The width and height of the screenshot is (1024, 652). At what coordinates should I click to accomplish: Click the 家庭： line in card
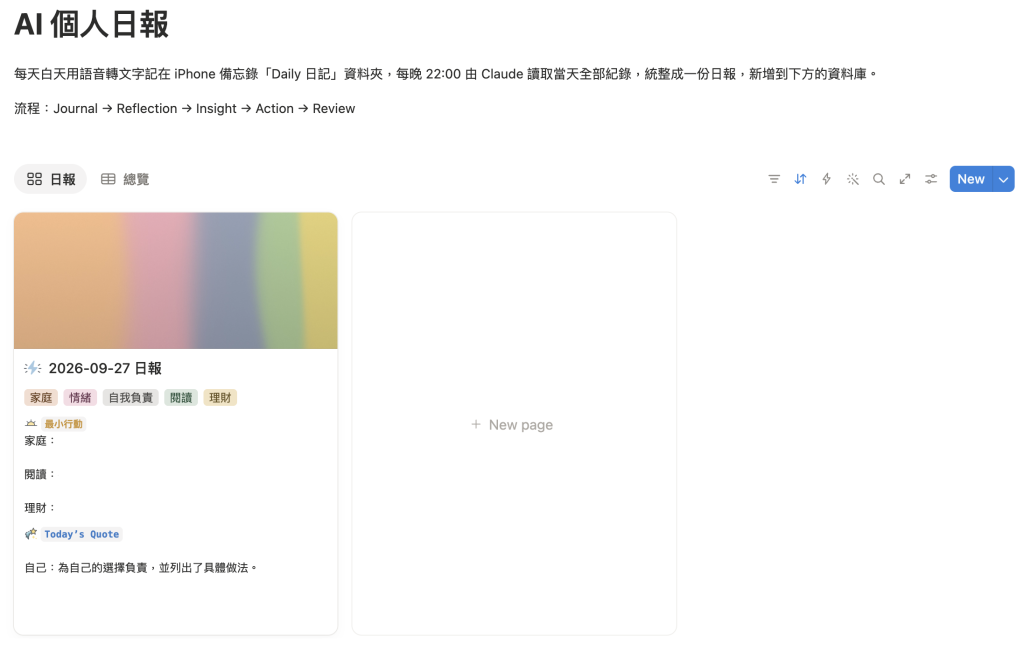coord(40,441)
